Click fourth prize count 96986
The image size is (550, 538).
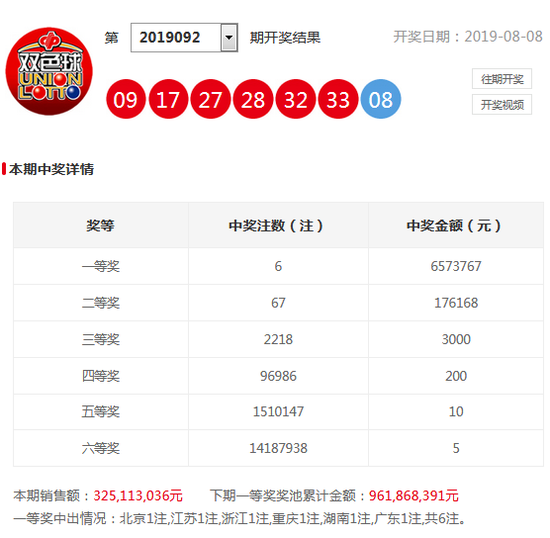(278, 376)
